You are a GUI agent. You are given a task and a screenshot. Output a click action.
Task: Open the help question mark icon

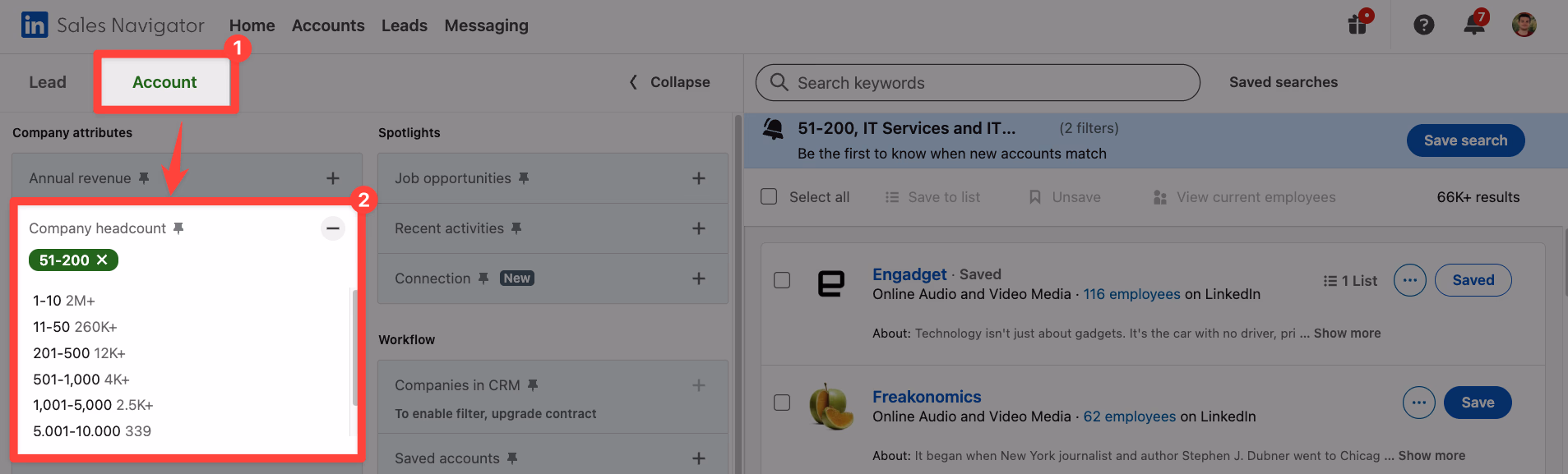(x=1424, y=25)
